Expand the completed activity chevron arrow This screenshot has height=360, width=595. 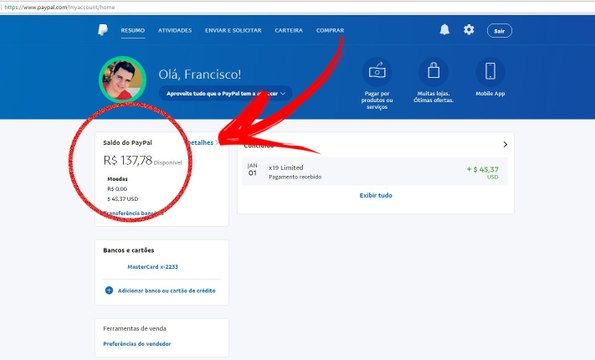(505, 145)
